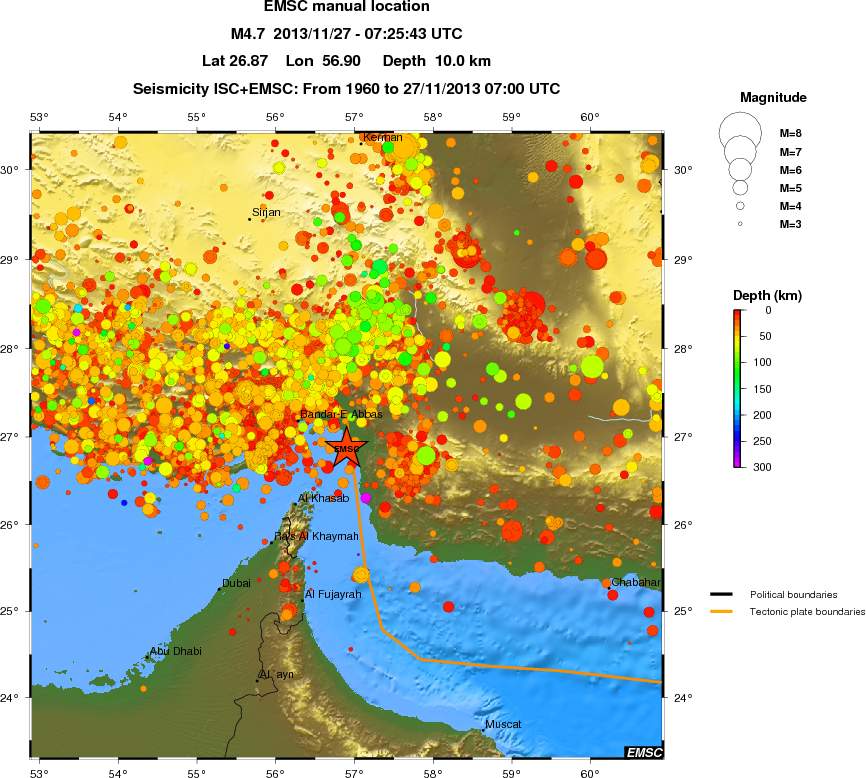This screenshot has width=866, height=778.
Task: Click the EMSC logo in map corner
Action: pos(643,752)
